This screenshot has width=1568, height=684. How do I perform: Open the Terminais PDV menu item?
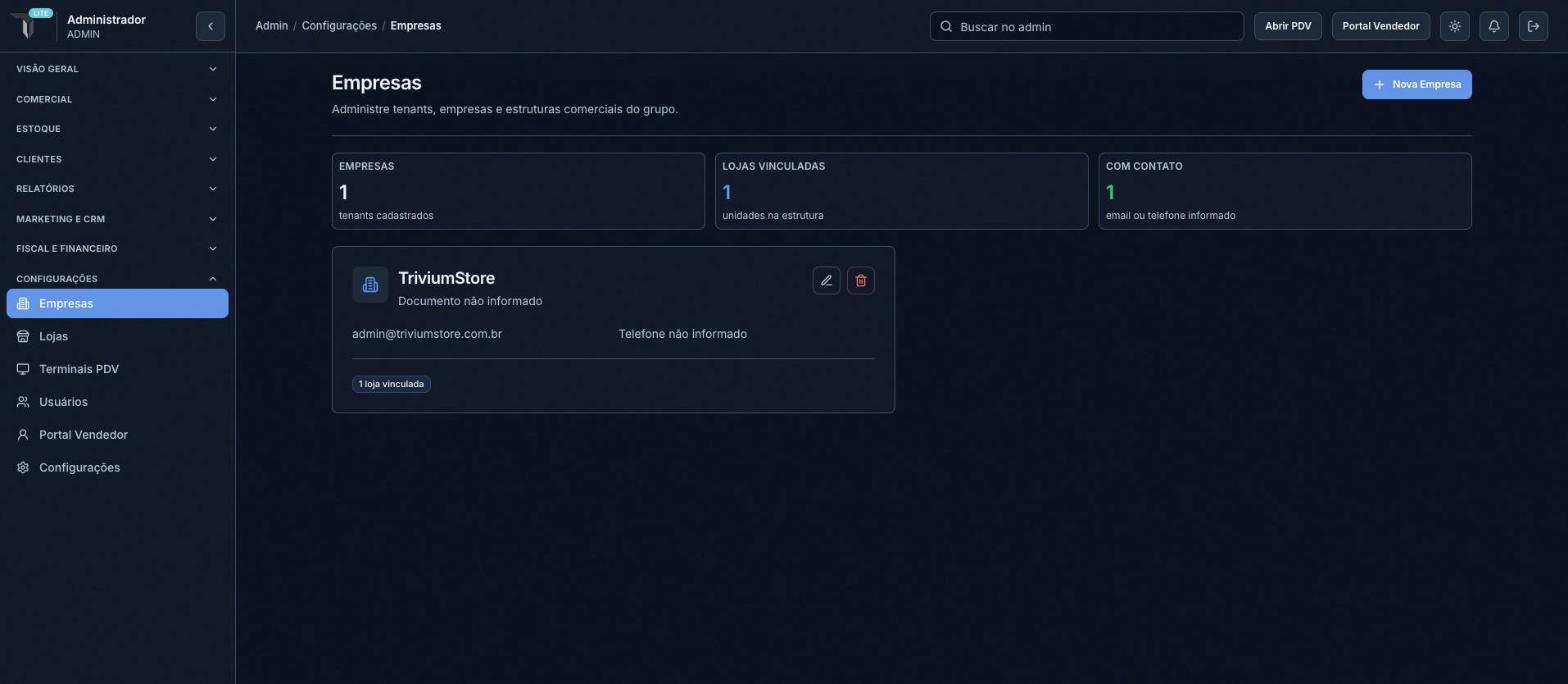click(117, 369)
